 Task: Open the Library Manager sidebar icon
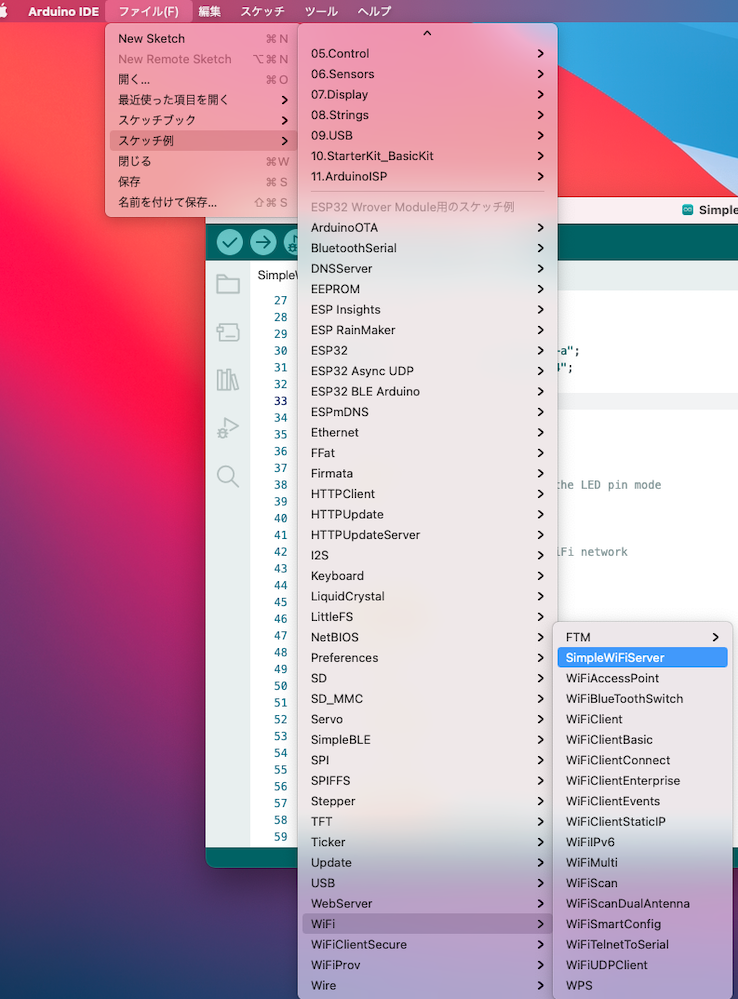coord(228,380)
